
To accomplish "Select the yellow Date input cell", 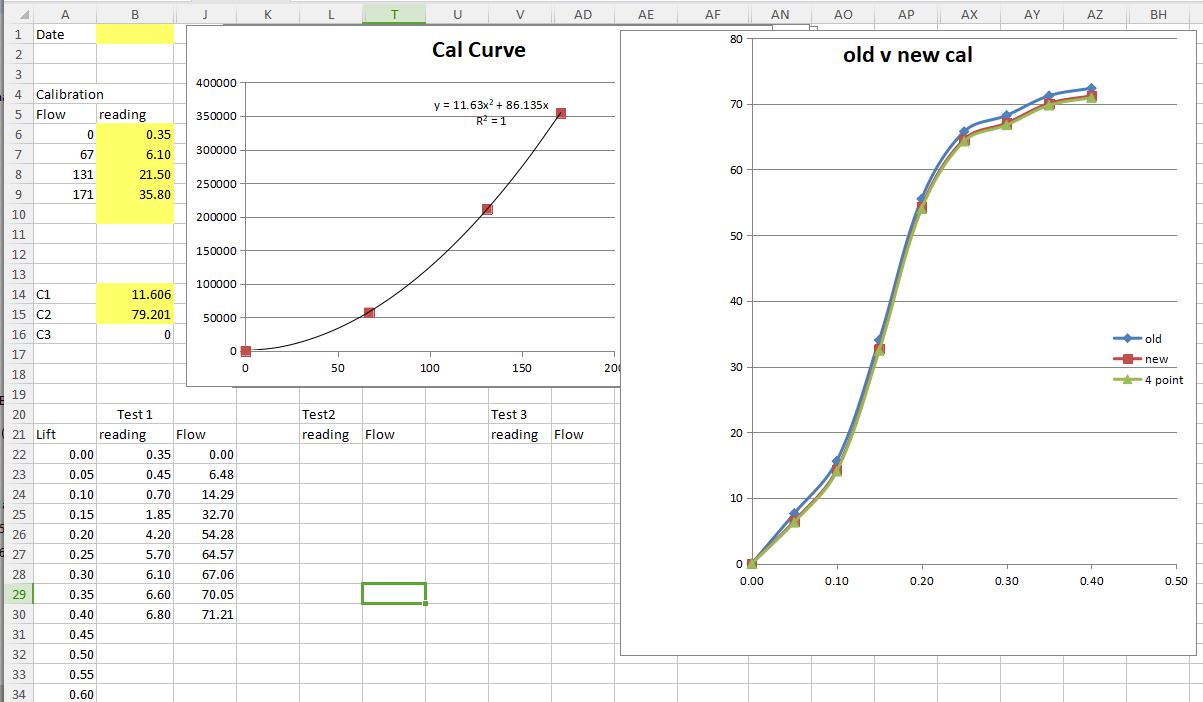I will coord(135,34).
